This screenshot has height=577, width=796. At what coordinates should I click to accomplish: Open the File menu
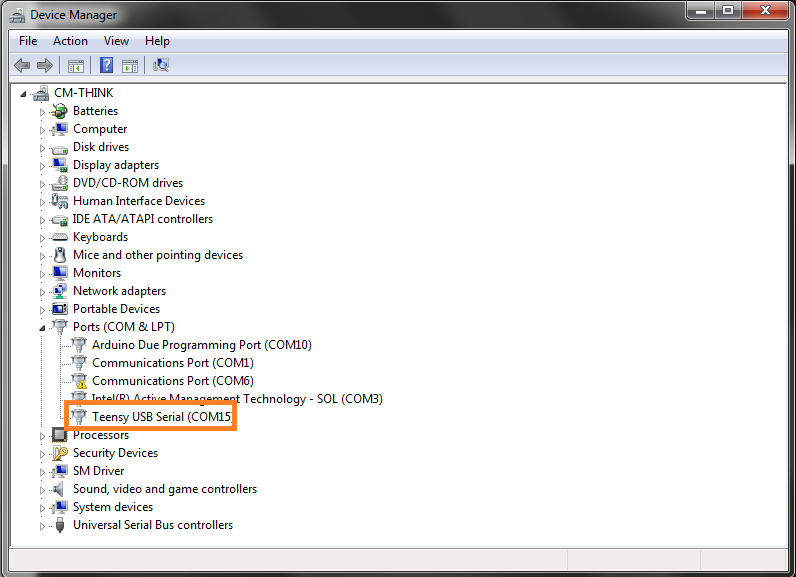pyautogui.click(x=28, y=41)
